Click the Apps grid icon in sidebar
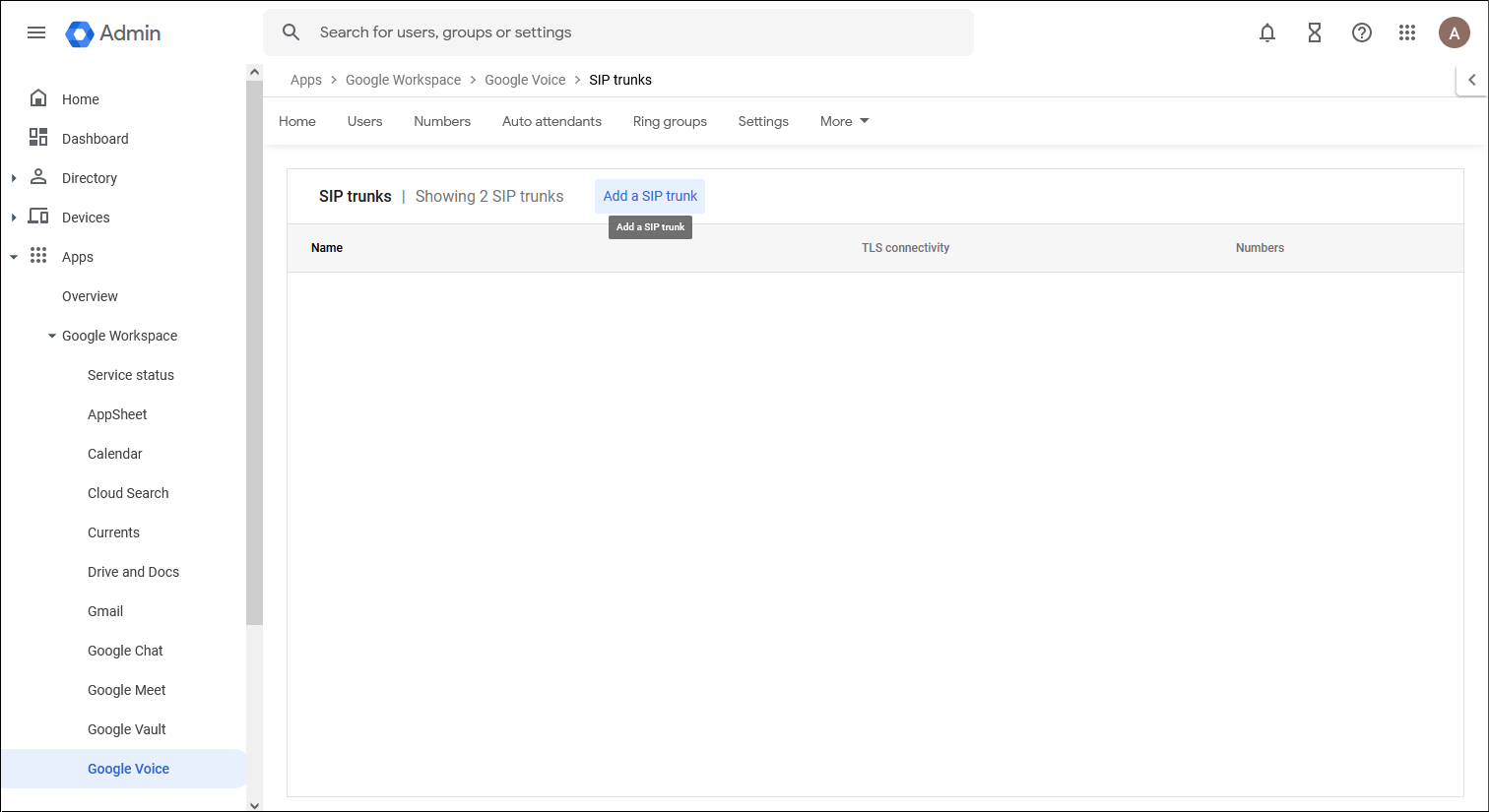1489x812 pixels. tap(38, 255)
